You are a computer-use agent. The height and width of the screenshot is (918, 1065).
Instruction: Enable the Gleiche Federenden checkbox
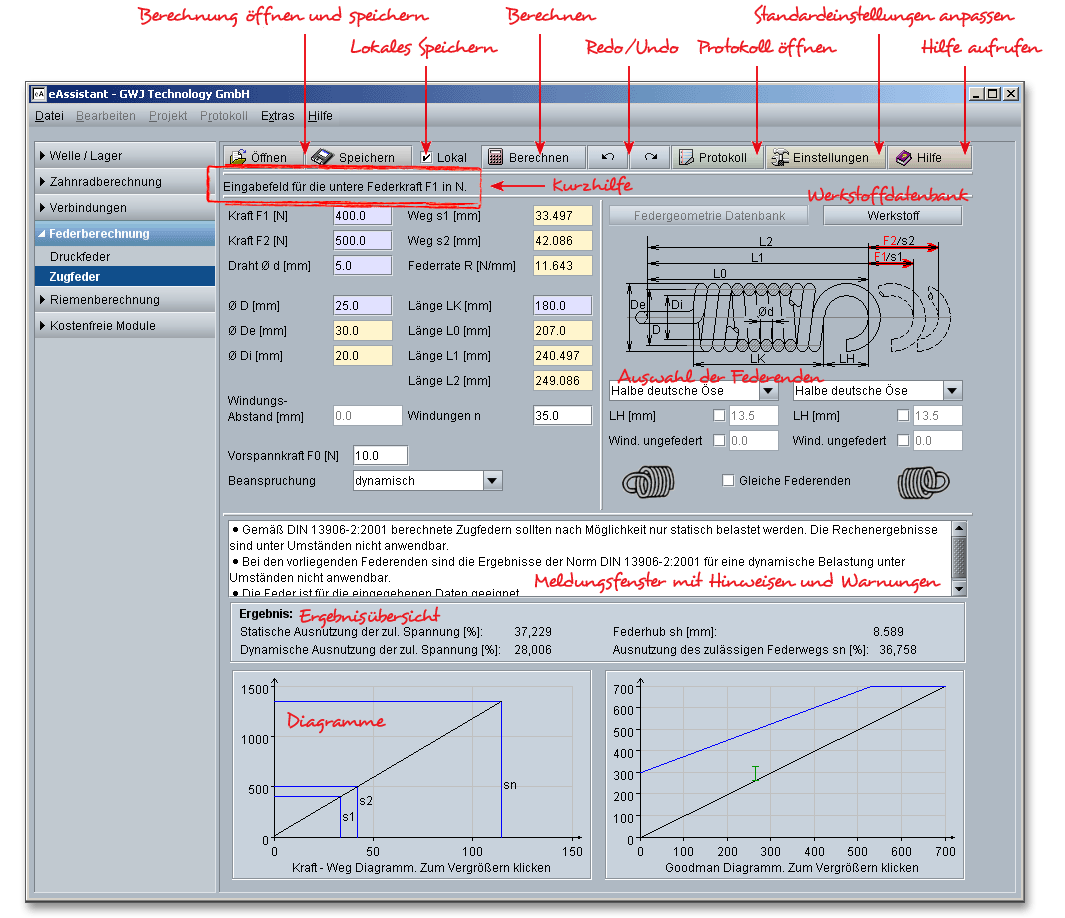pyautogui.click(x=728, y=480)
